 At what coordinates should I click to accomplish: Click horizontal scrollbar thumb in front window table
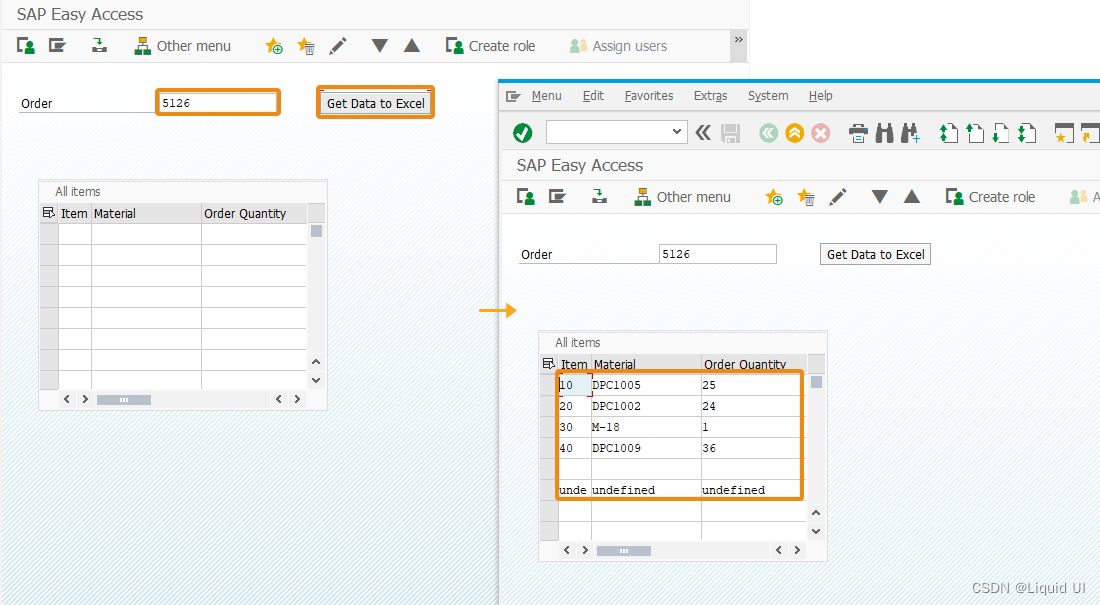[624, 551]
